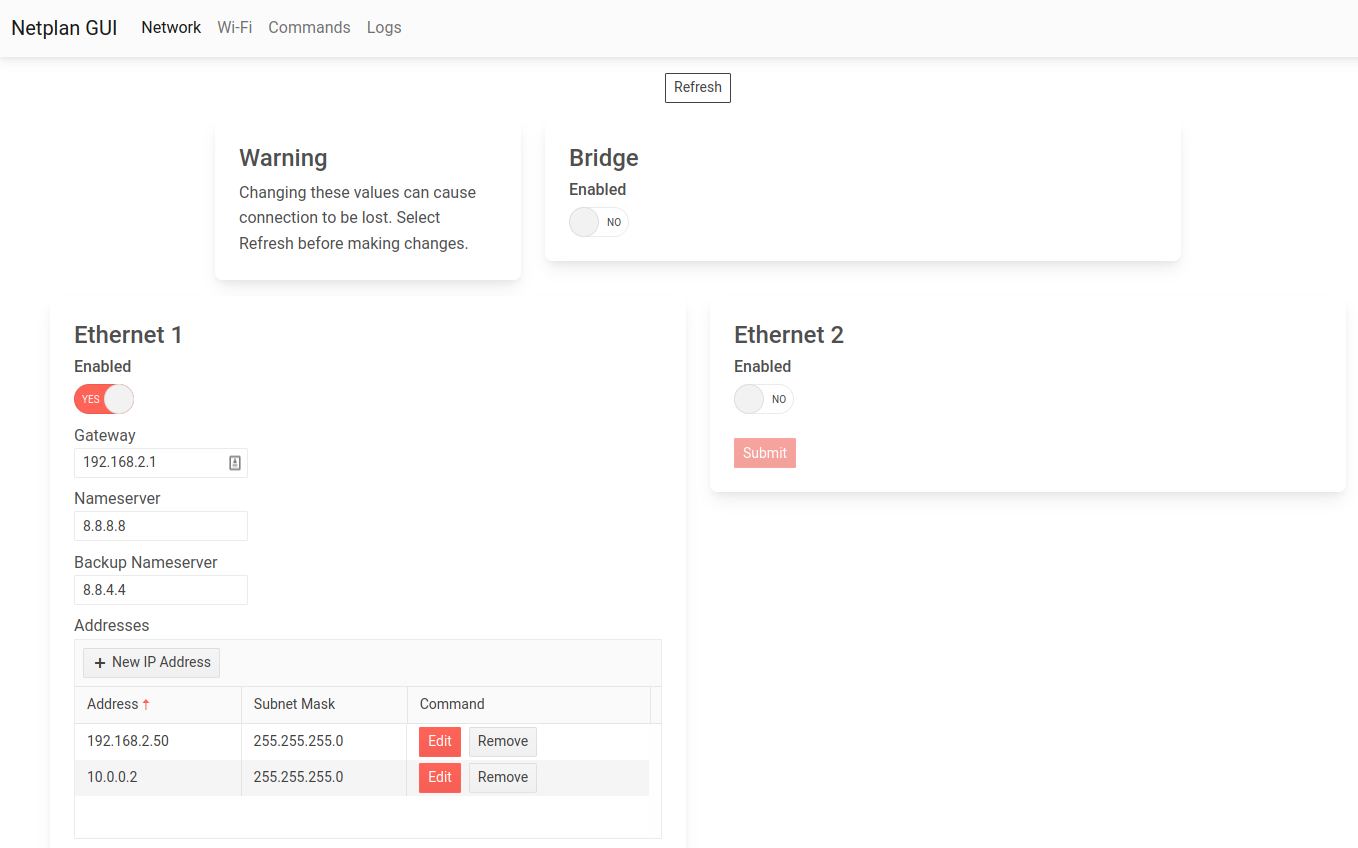This screenshot has height=848, width=1358.
Task: Click the Netplan GUI title
Action: pos(63,27)
